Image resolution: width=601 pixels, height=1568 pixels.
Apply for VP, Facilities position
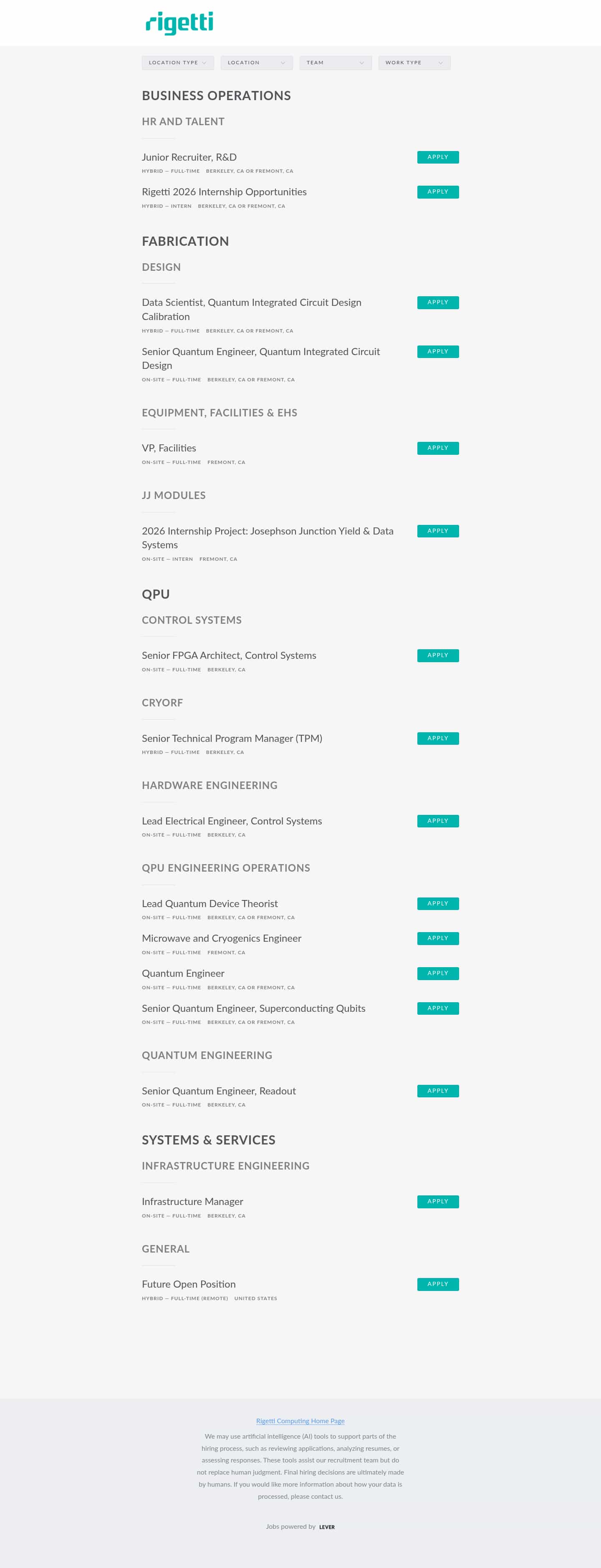pyautogui.click(x=437, y=448)
